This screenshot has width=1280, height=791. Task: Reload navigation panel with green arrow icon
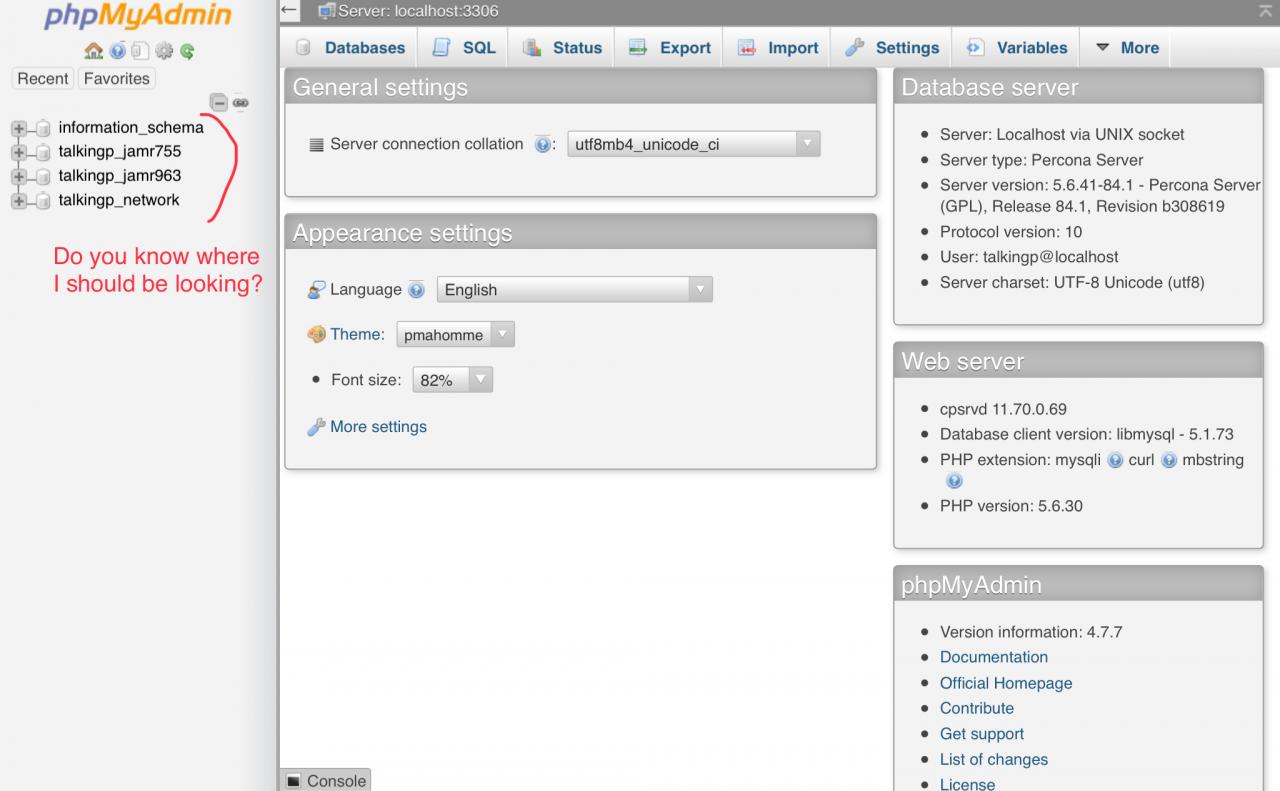(187, 51)
